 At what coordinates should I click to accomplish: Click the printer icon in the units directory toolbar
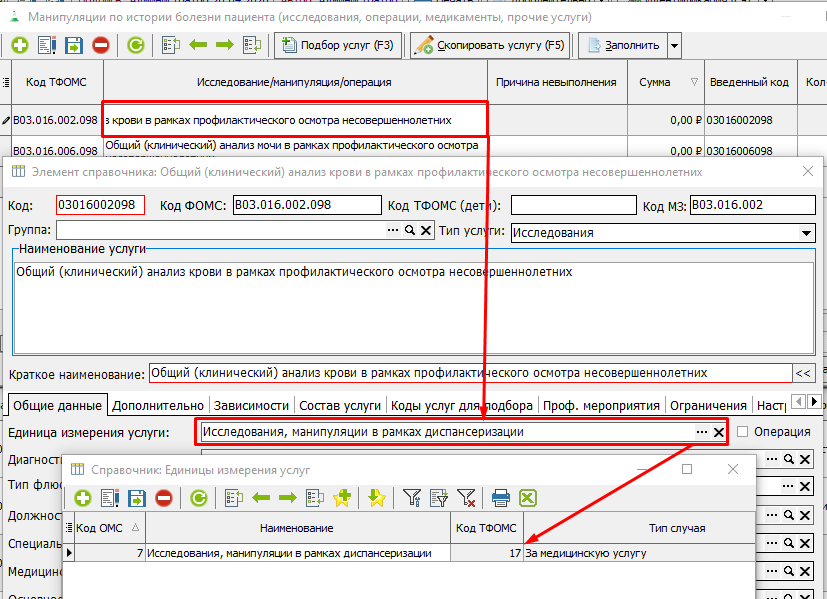pyautogui.click(x=501, y=497)
